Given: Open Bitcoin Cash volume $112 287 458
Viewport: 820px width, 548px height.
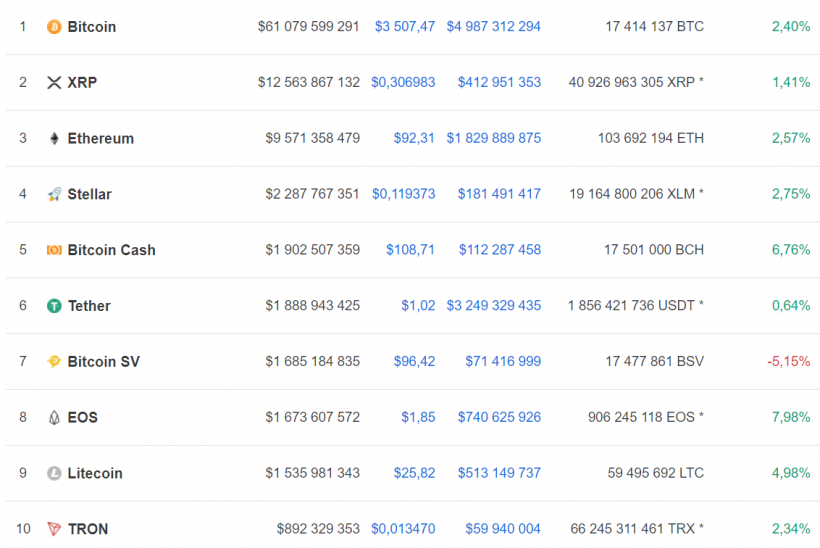Looking at the screenshot, I should pos(500,250).
